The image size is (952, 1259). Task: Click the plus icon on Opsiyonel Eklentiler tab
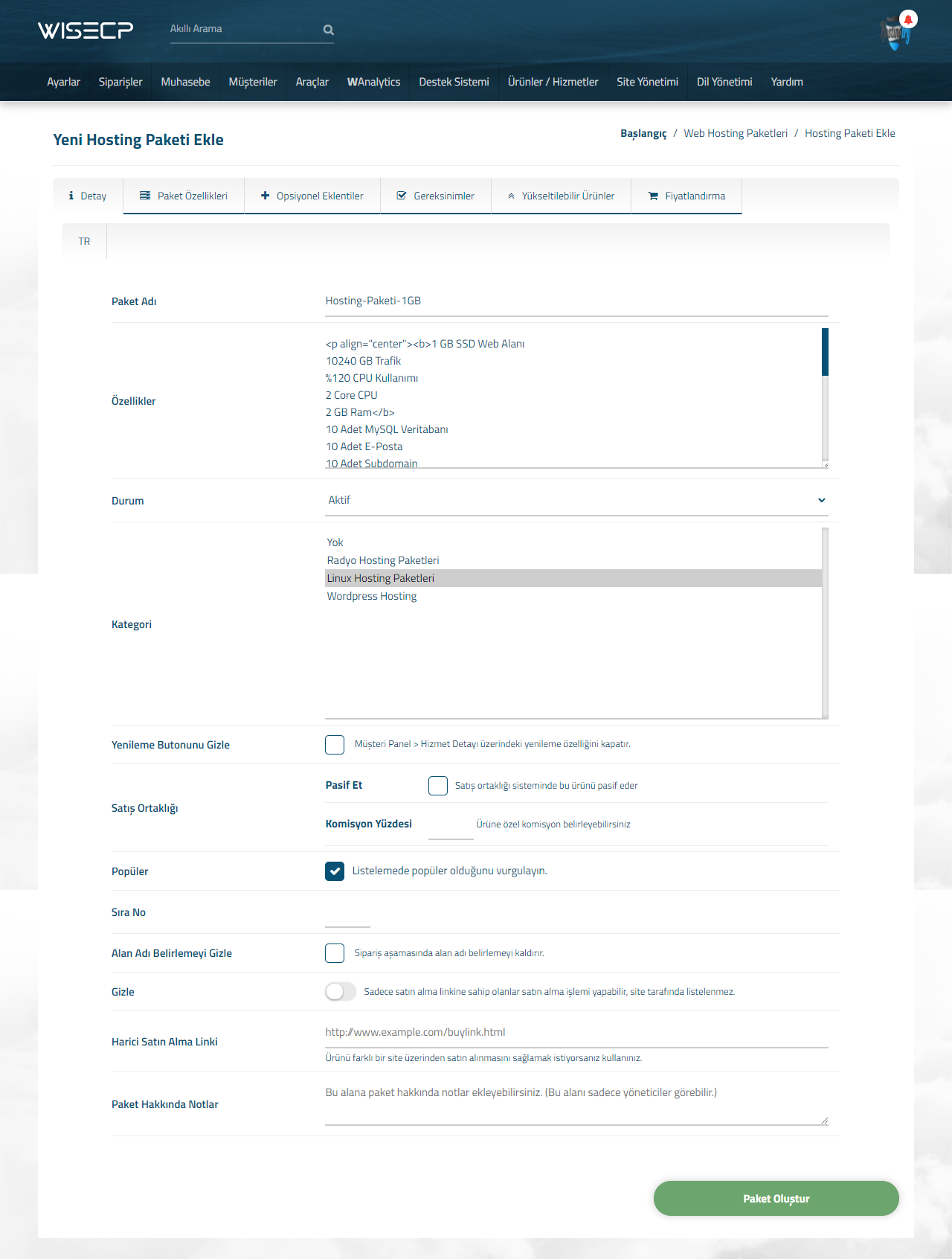266,196
